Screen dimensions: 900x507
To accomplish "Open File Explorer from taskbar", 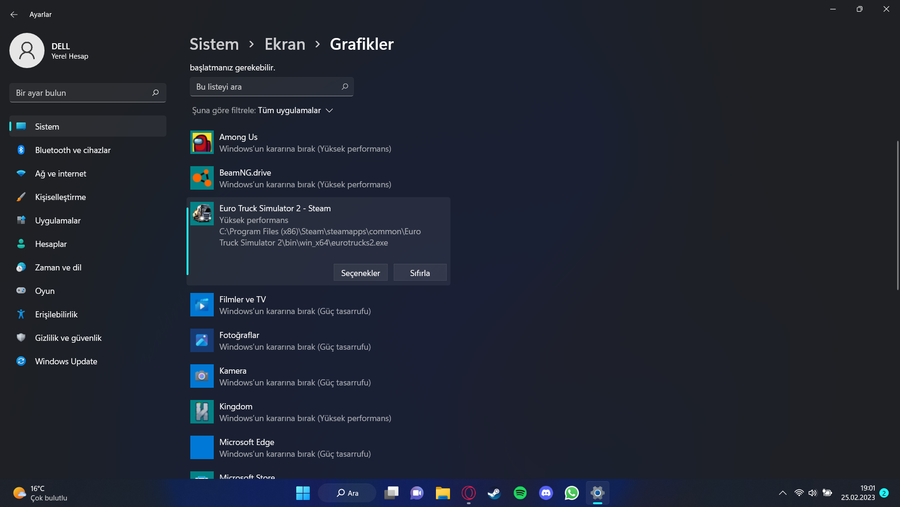I will [x=443, y=493].
